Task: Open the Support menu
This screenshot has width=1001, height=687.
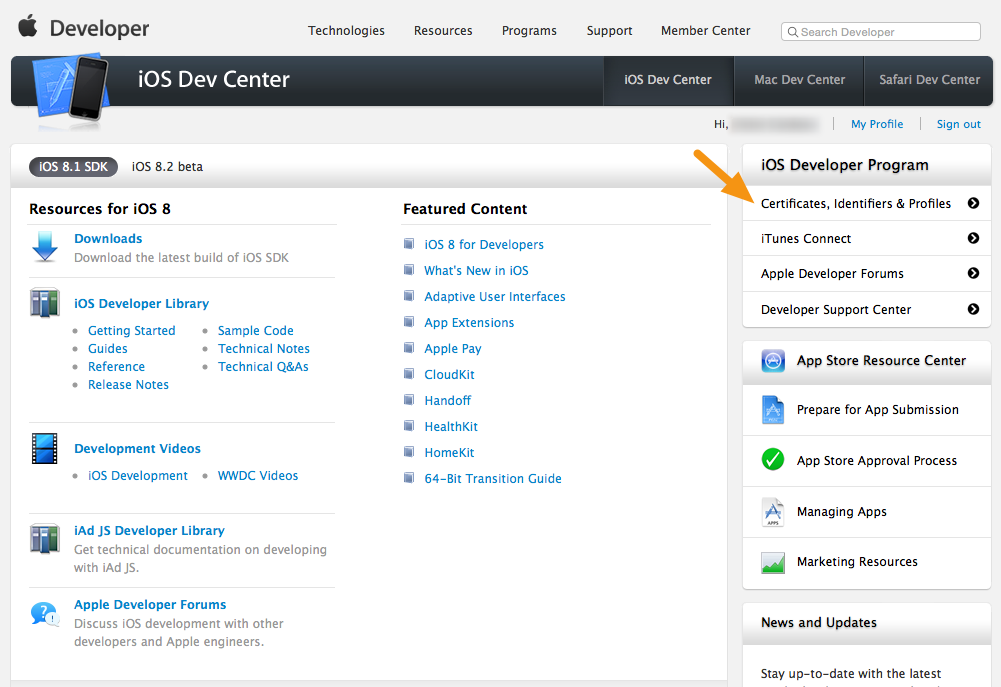Action: coord(610,31)
